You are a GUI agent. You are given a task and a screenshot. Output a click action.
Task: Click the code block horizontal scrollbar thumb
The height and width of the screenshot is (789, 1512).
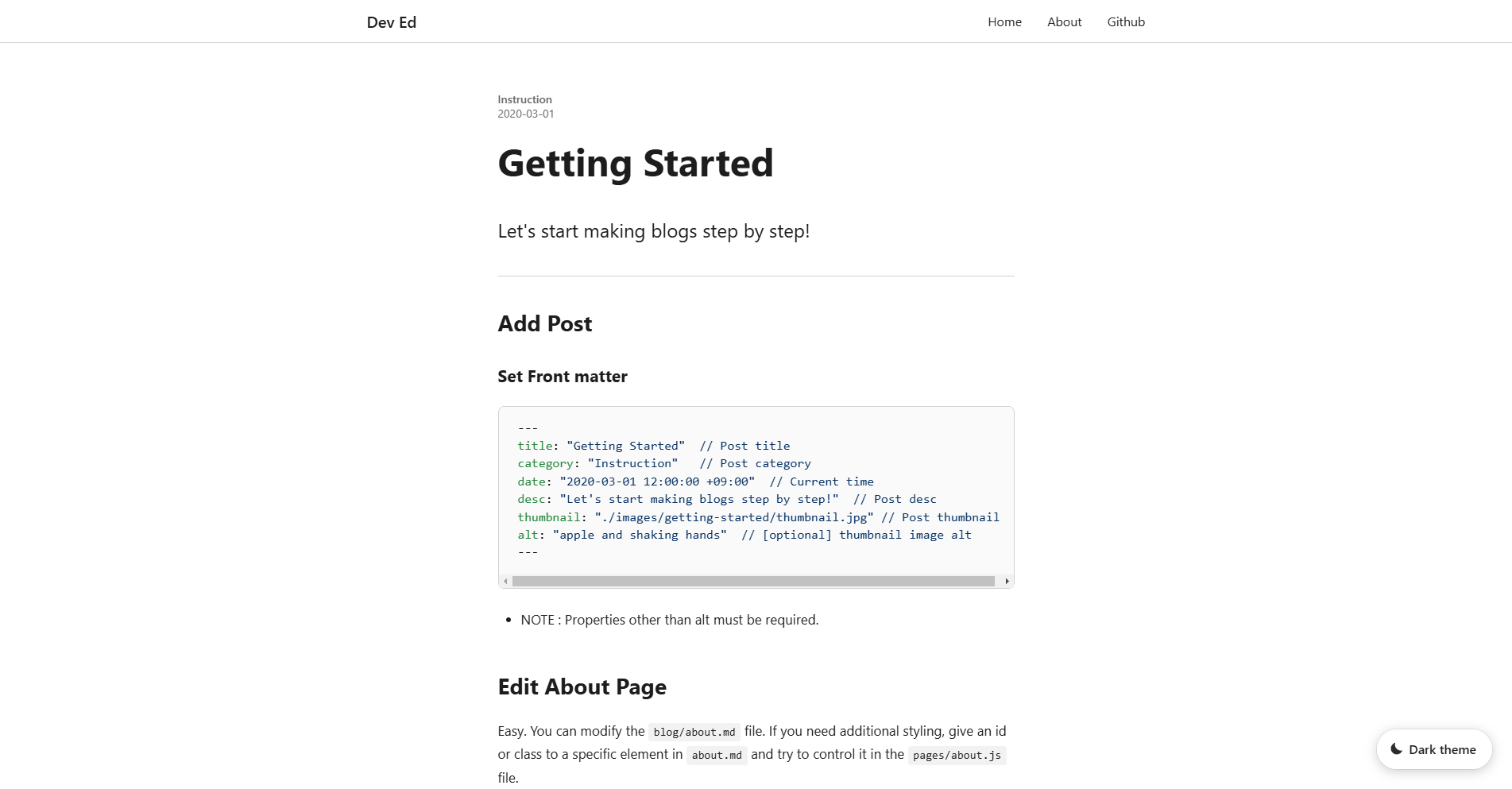753,582
